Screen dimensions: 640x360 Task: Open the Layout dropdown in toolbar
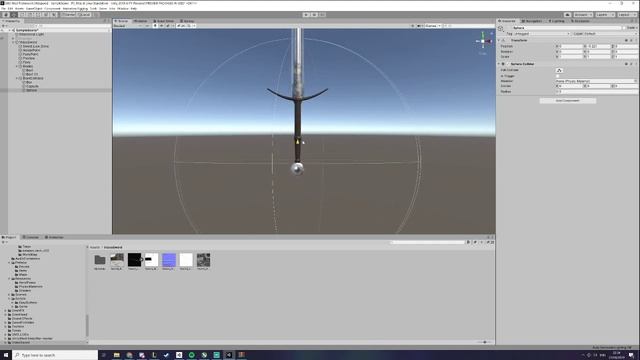(627, 15)
